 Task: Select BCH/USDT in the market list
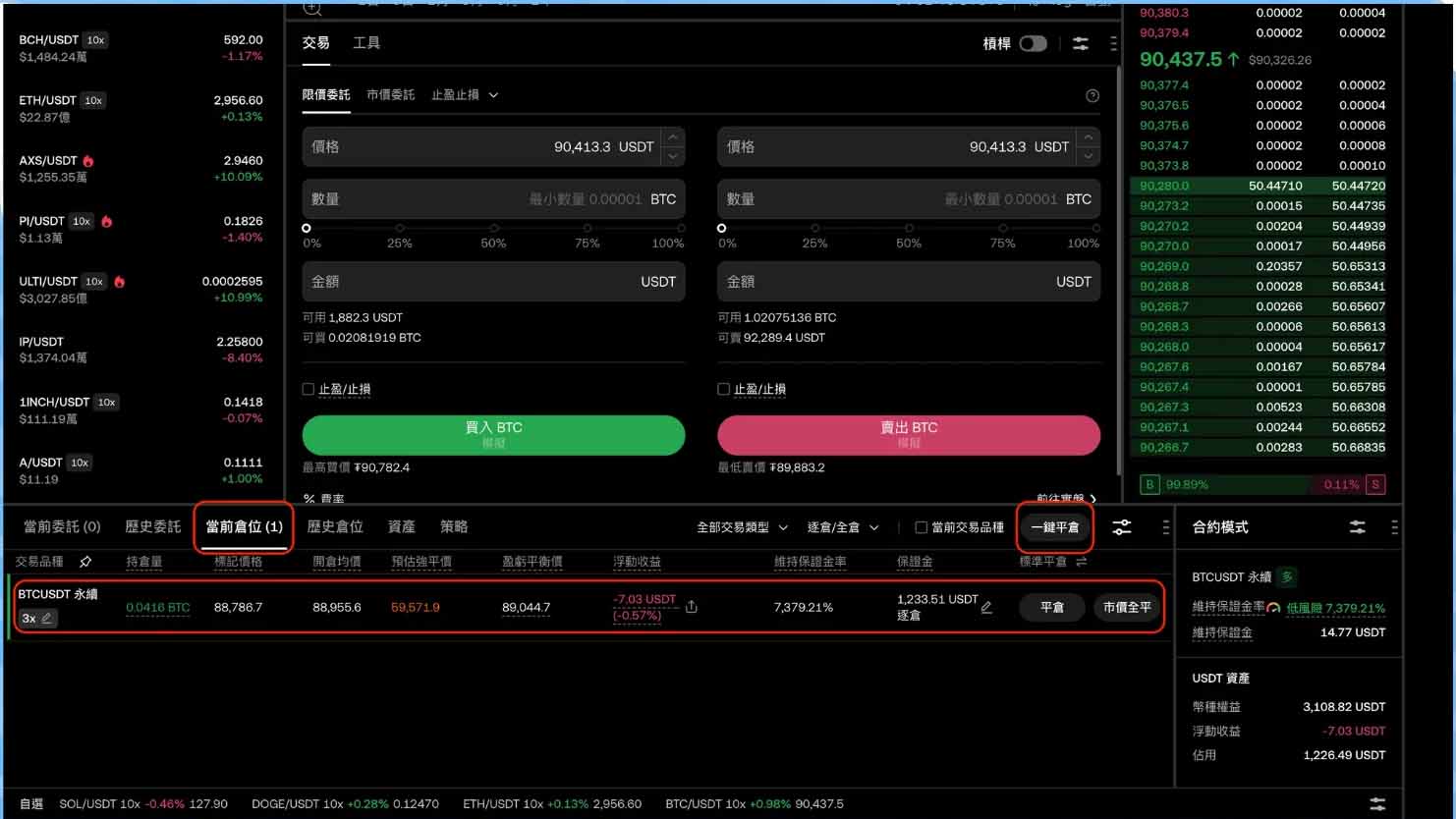pyautogui.click(x=140, y=48)
